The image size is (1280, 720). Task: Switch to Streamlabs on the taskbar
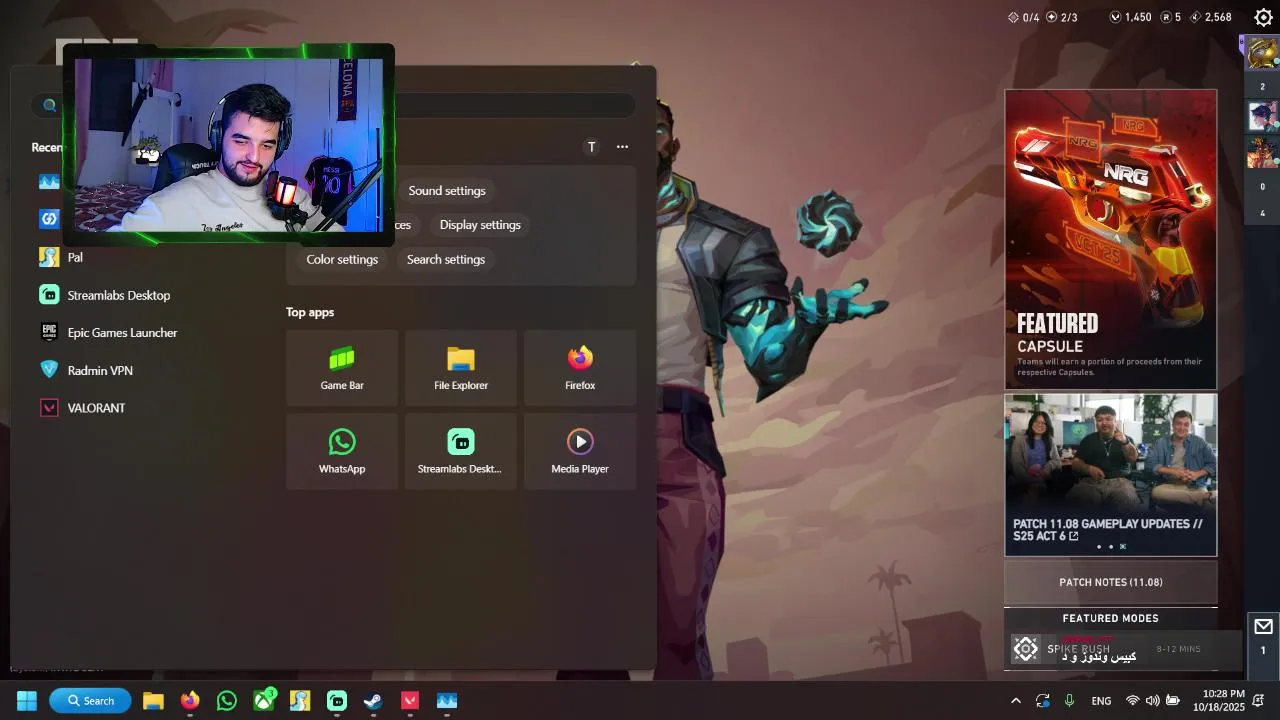click(x=337, y=701)
